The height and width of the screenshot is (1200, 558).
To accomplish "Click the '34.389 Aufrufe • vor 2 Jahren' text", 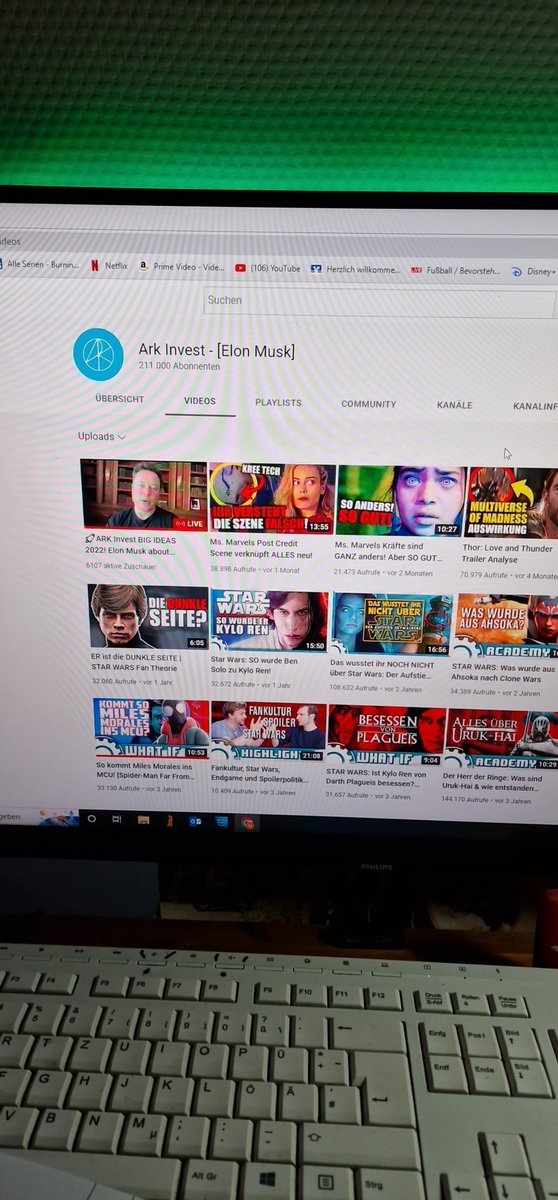I will (x=495, y=692).
